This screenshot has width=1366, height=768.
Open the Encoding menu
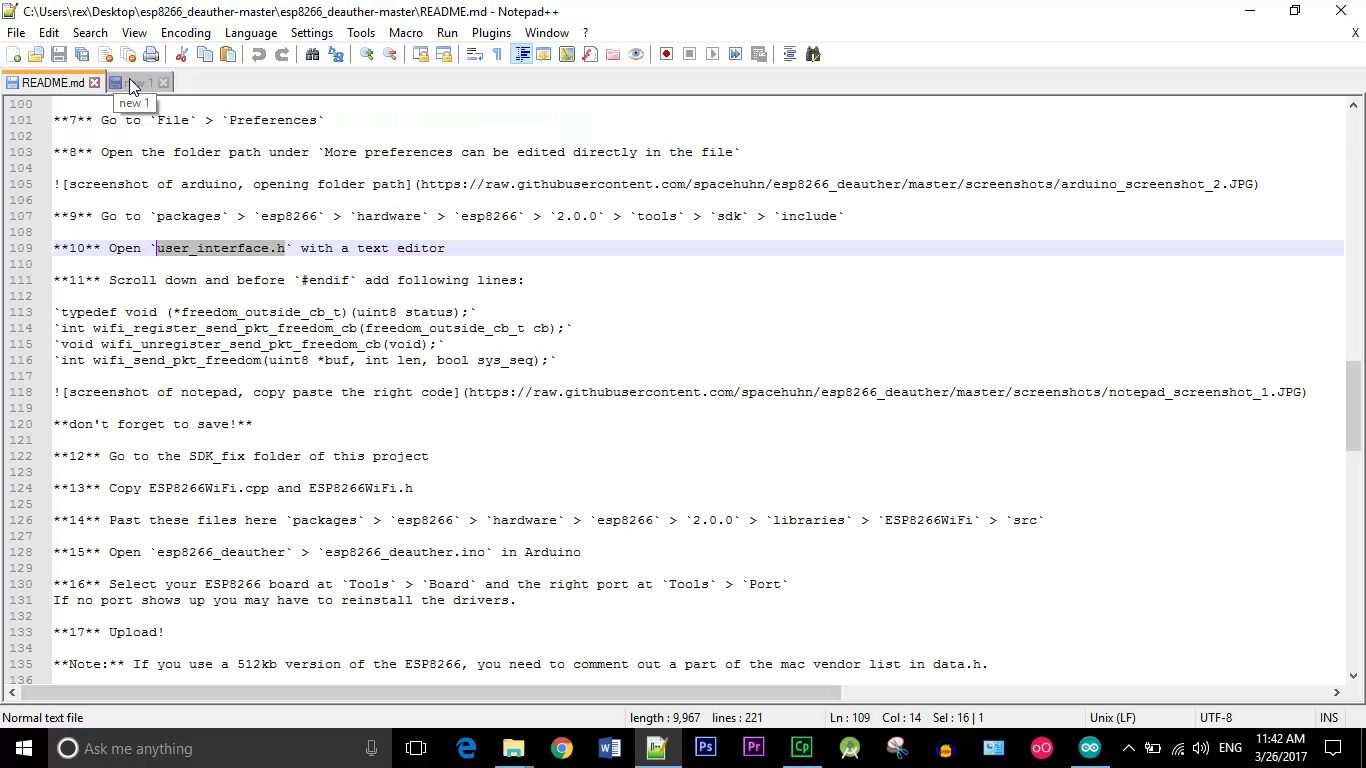click(185, 32)
